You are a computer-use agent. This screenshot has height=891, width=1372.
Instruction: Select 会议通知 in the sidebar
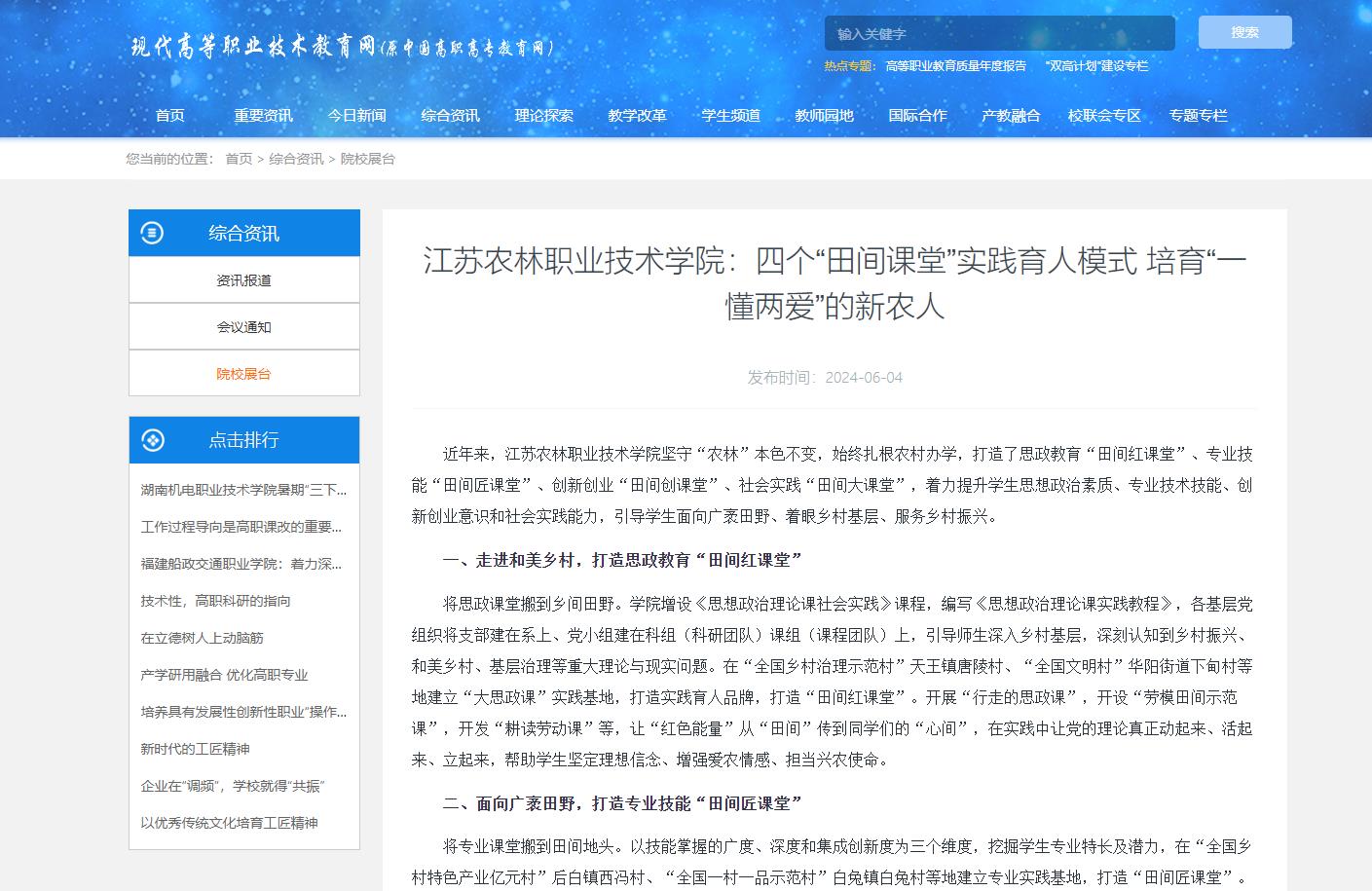point(243,327)
